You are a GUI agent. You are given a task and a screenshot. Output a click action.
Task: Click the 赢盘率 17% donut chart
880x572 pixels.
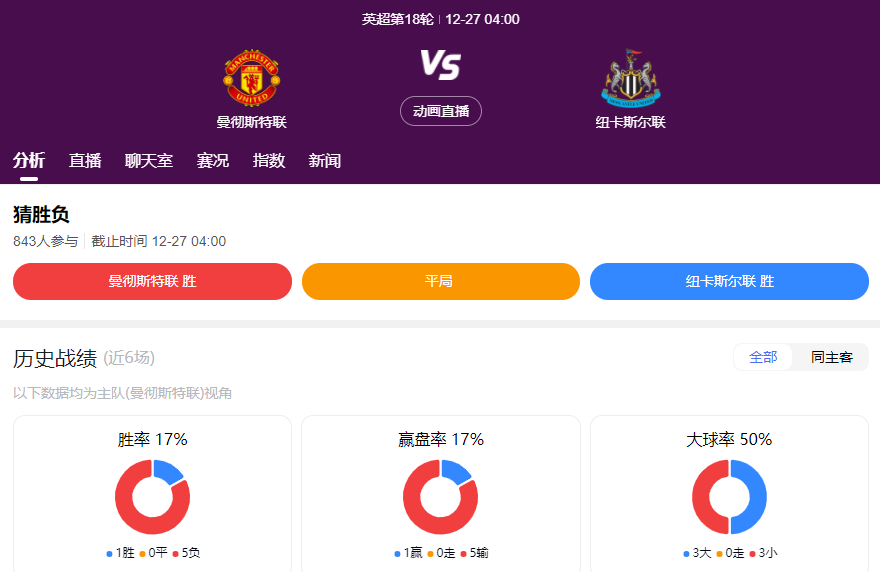pos(440,497)
